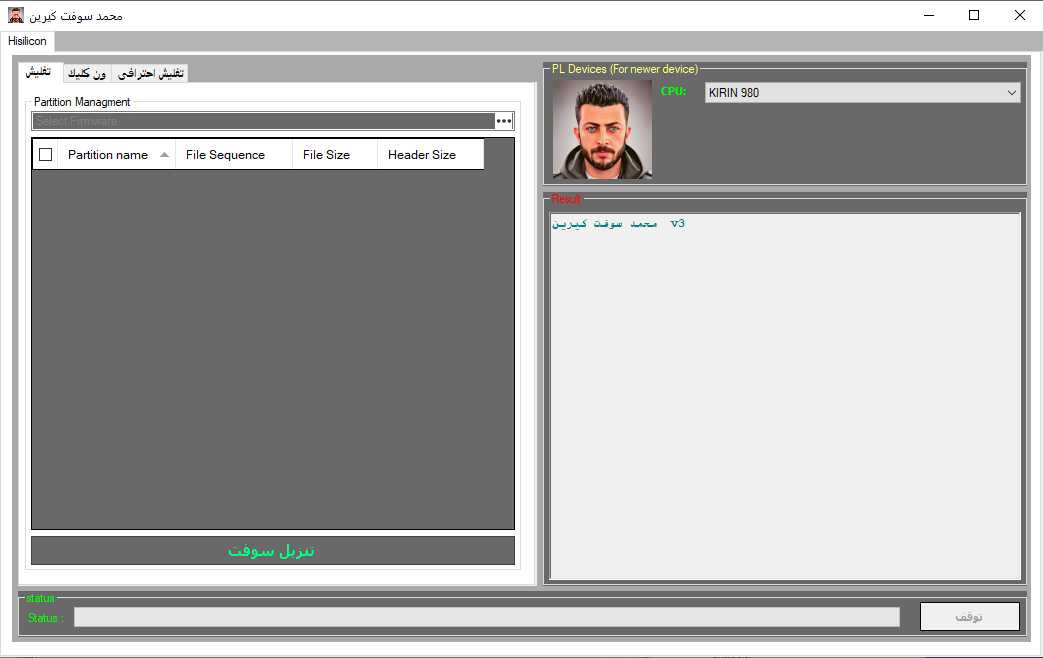This screenshot has height=658, width=1043.
Task: Click the app logo in the title bar
Action: (13, 14)
